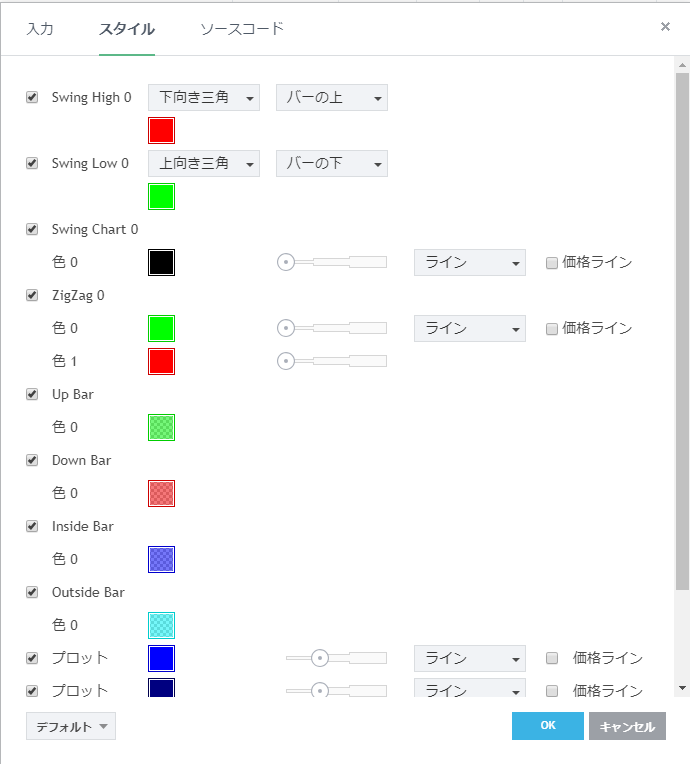Viewport: 690px width, 764px height.
Task: Open the ソースコード tab
Action: 242,29
